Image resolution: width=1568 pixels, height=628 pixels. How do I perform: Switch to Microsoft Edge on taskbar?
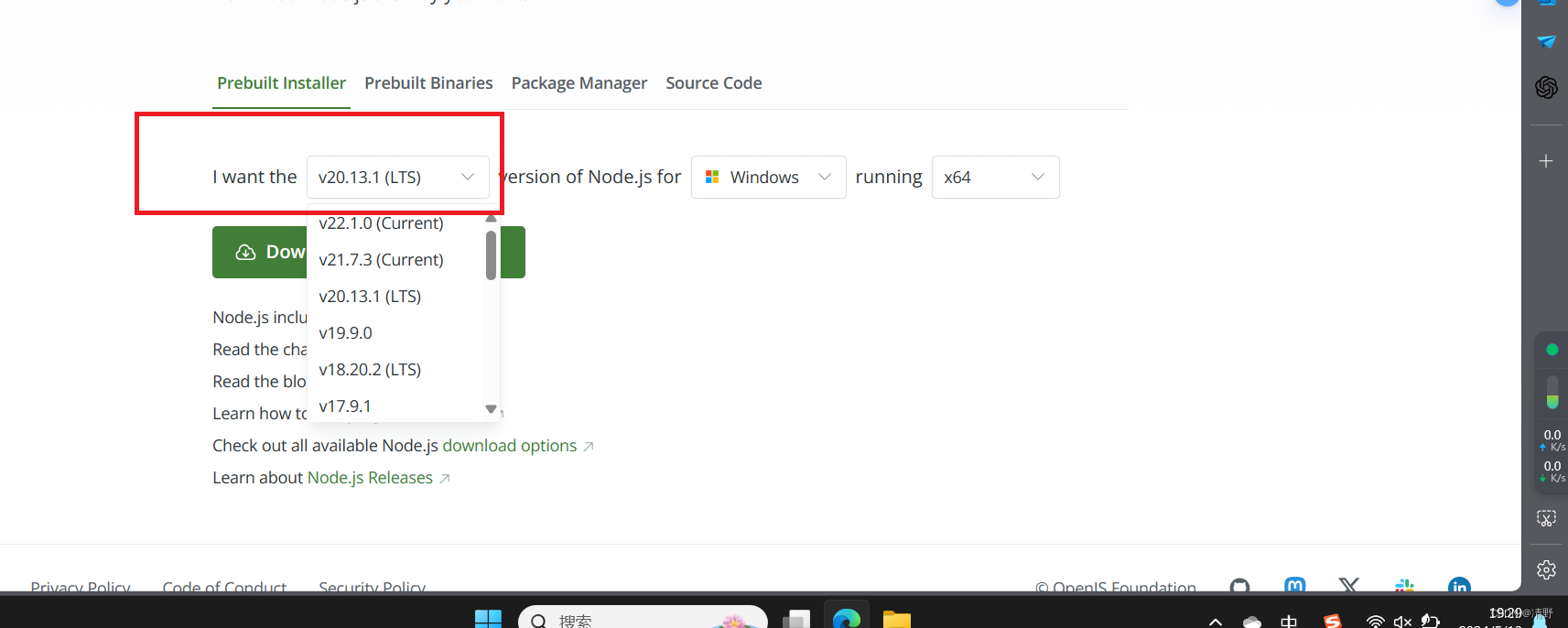pyautogui.click(x=847, y=618)
